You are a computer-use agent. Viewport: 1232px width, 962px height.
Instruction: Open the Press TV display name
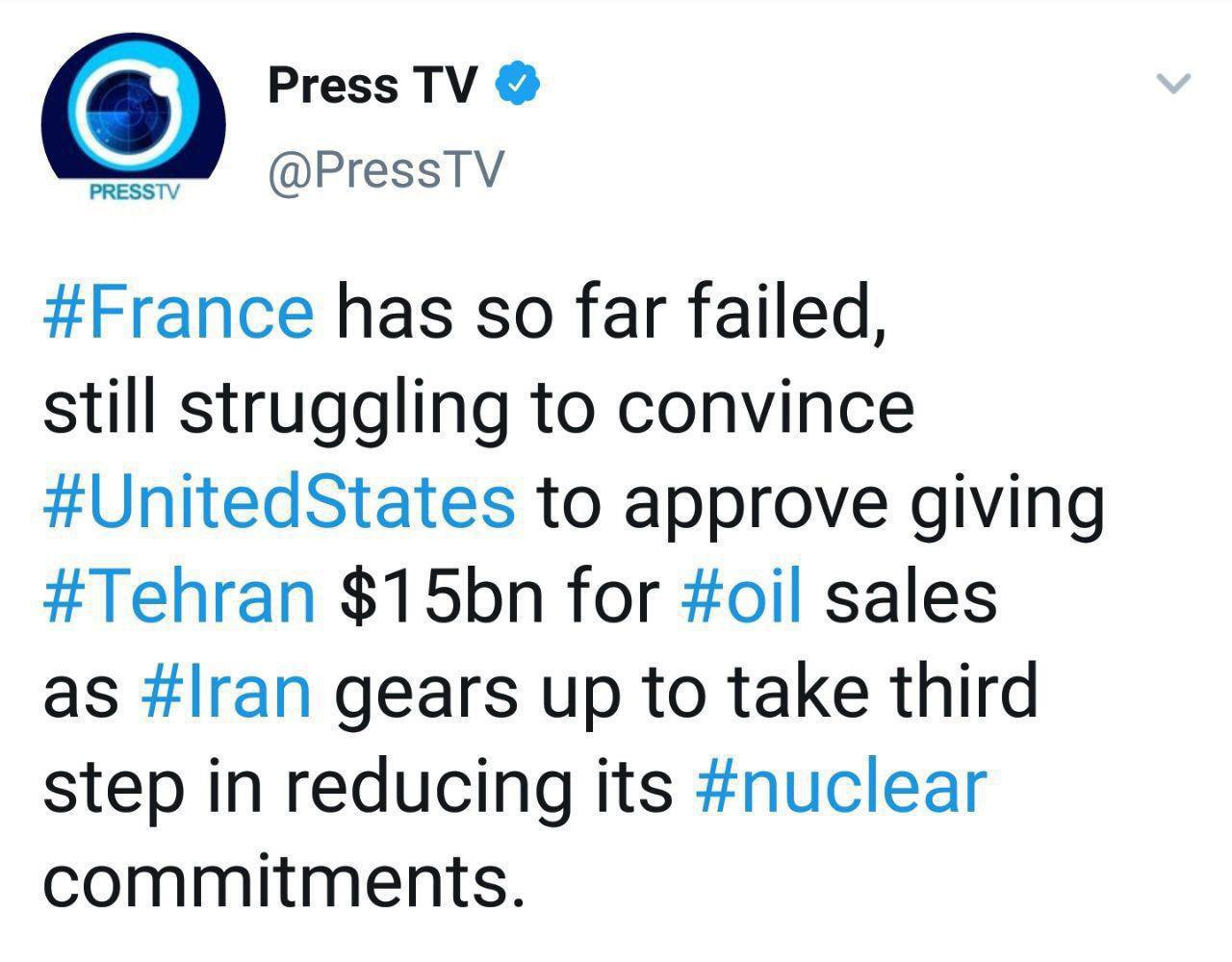click(372, 85)
